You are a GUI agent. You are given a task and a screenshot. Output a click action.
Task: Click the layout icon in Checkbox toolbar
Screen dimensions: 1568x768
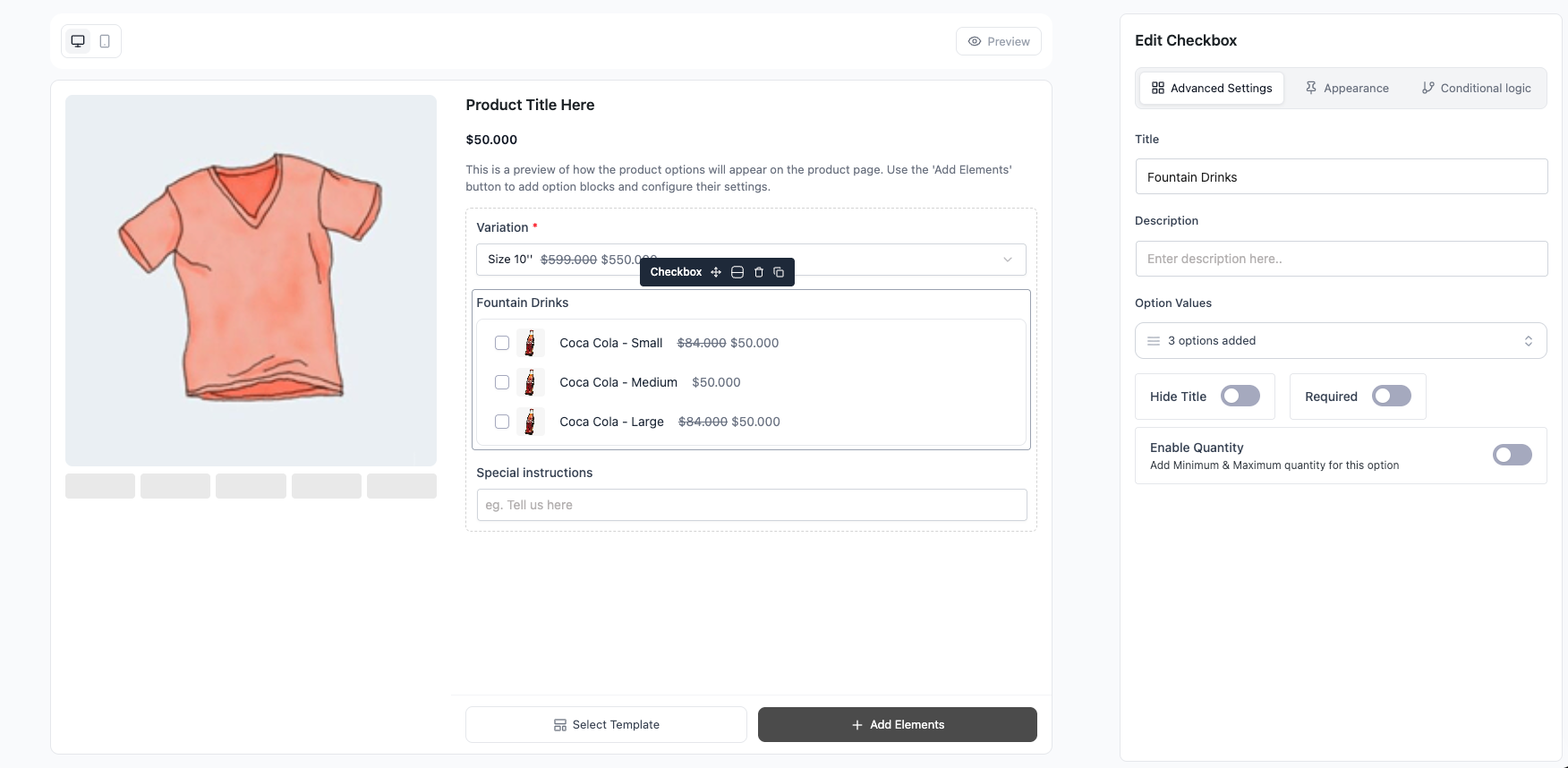tap(737, 272)
